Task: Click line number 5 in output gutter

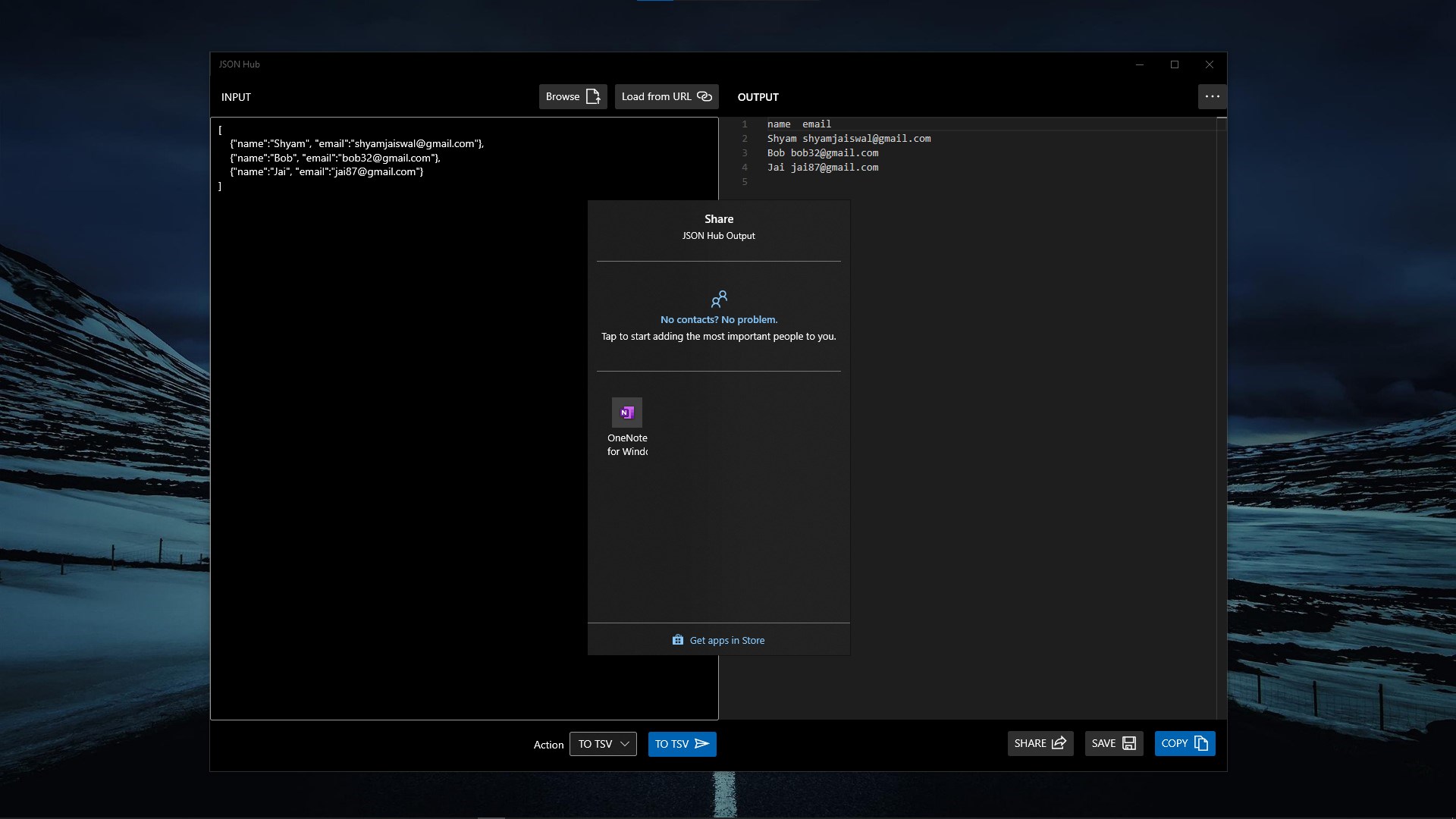Action: pyautogui.click(x=745, y=182)
